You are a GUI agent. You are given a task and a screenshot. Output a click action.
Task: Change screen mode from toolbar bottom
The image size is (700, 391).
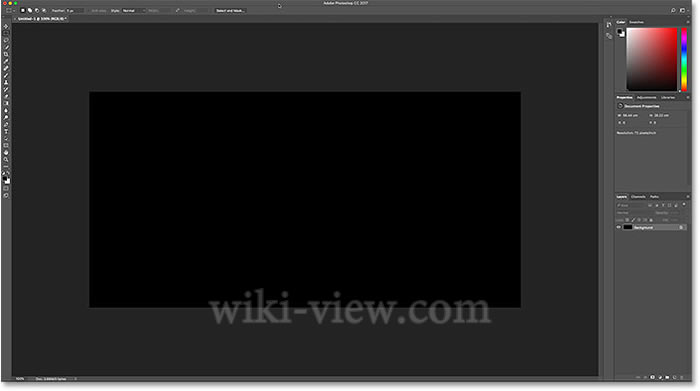[6, 195]
